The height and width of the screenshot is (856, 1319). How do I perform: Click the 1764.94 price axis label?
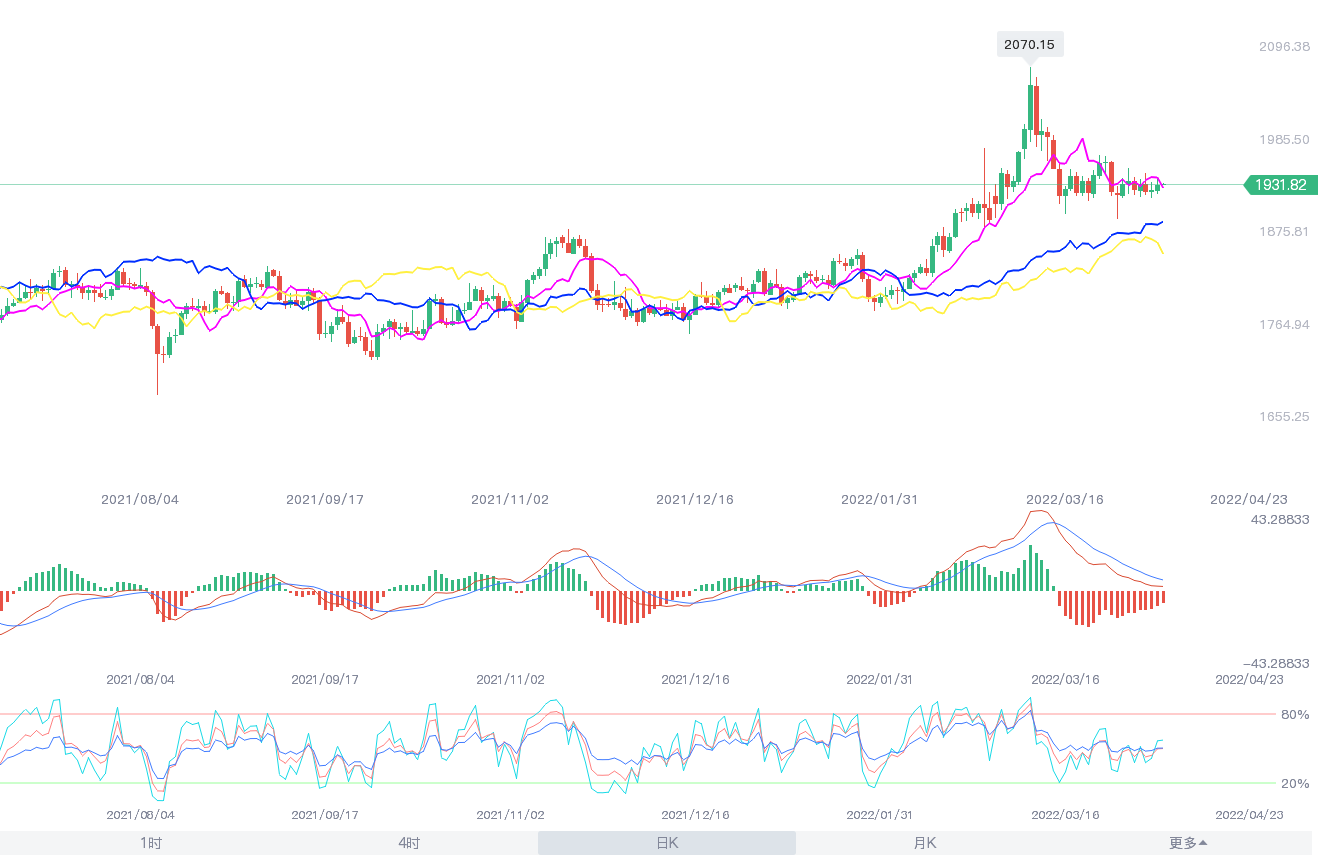pyautogui.click(x=1283, y=324)
